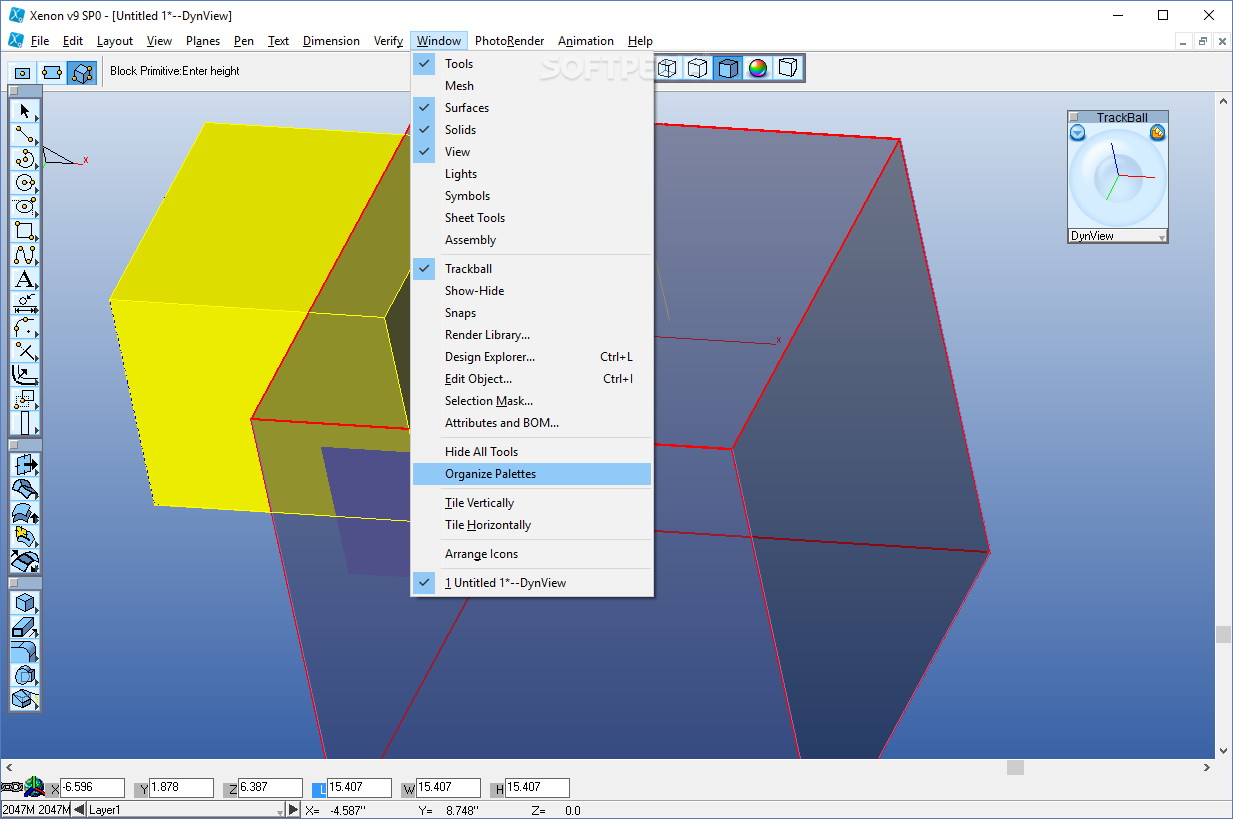The height and width of the screenshot is (819, 1233).
Task: Switch to wireframe render mode cube
Action: 667,68
